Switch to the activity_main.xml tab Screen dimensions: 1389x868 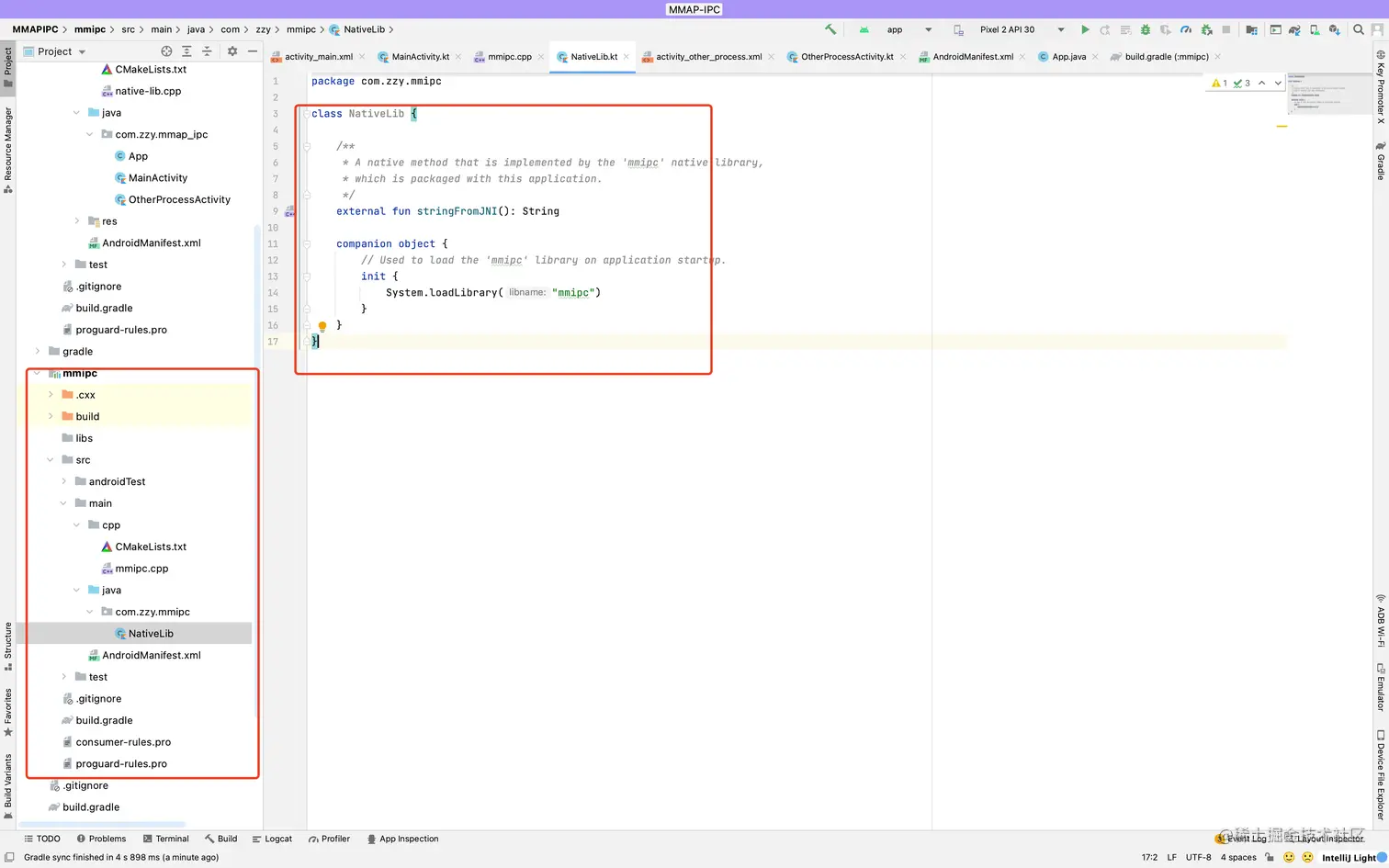pos(318,57)
